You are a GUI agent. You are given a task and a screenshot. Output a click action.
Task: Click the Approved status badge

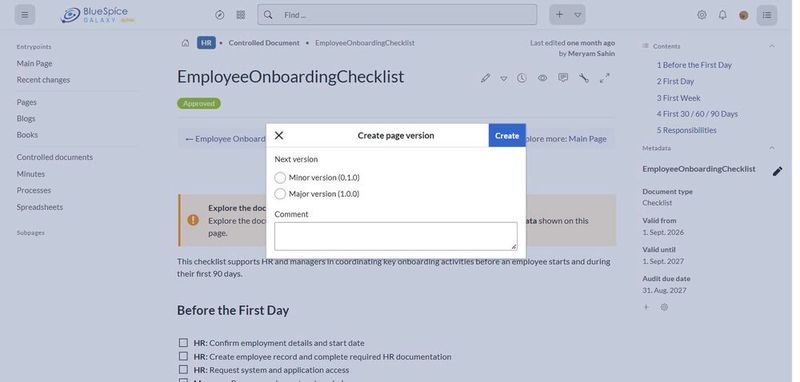tap(199, 104)
